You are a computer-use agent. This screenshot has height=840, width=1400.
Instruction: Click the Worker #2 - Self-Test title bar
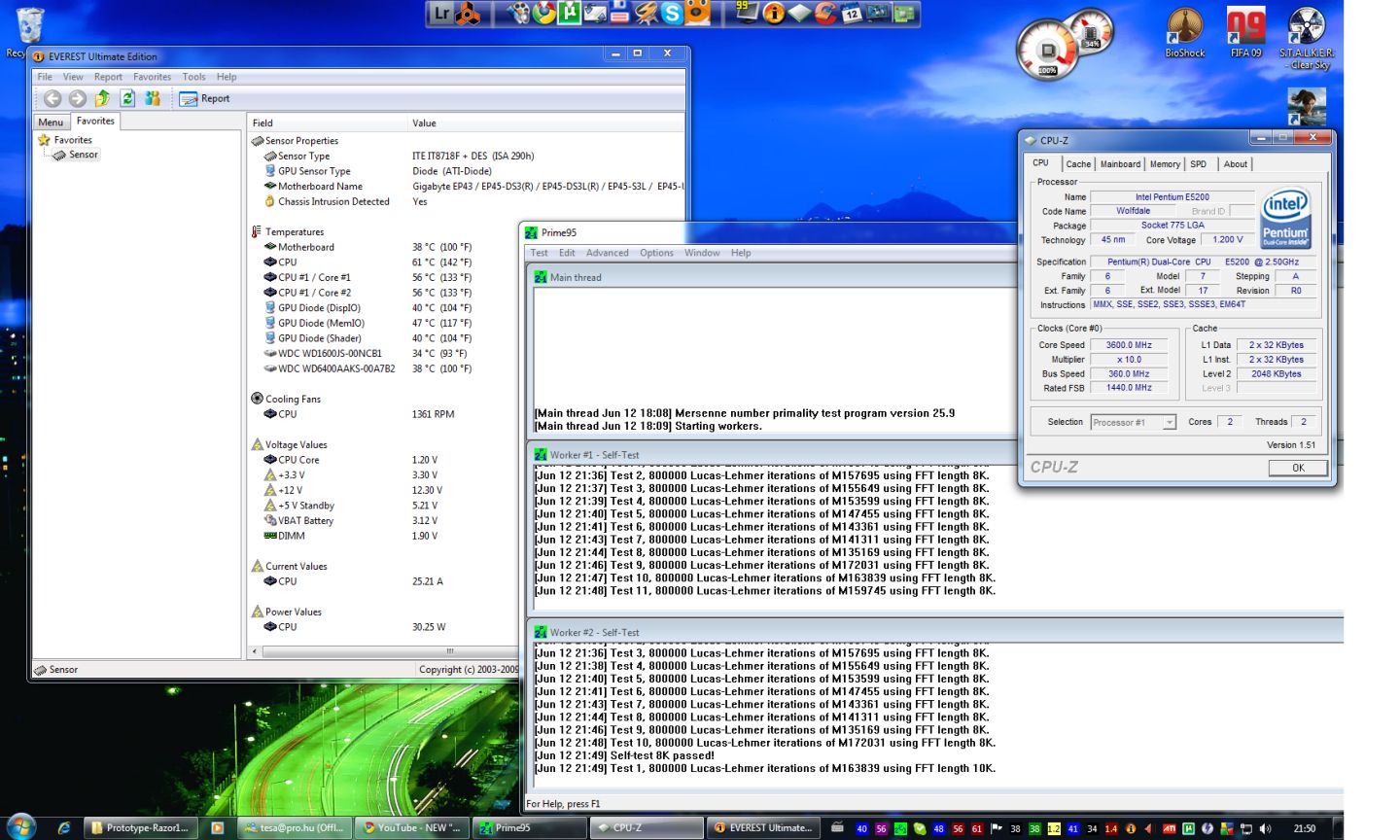pos(935,632)
